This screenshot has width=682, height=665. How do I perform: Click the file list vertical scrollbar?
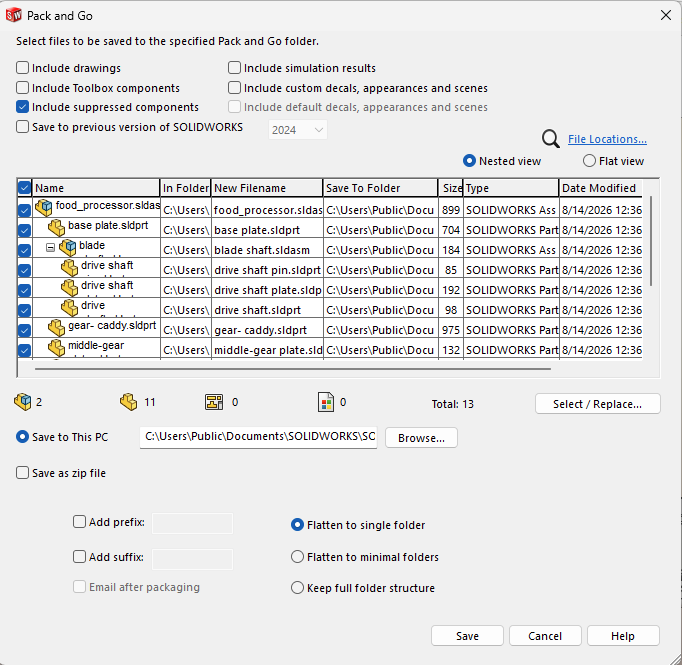[x=651, y=241]
